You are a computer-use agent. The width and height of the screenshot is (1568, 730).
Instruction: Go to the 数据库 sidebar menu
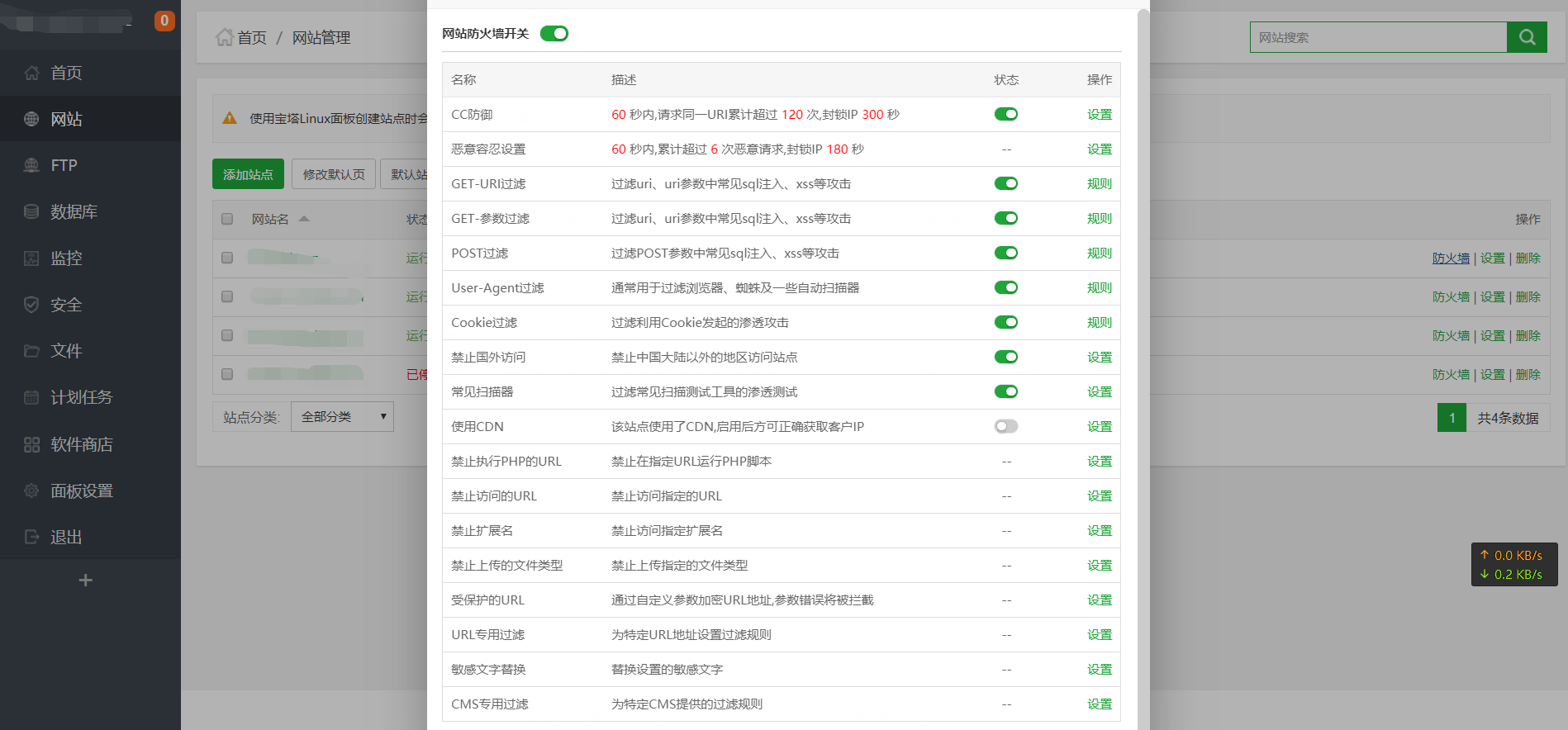click(x=90, y=211)
